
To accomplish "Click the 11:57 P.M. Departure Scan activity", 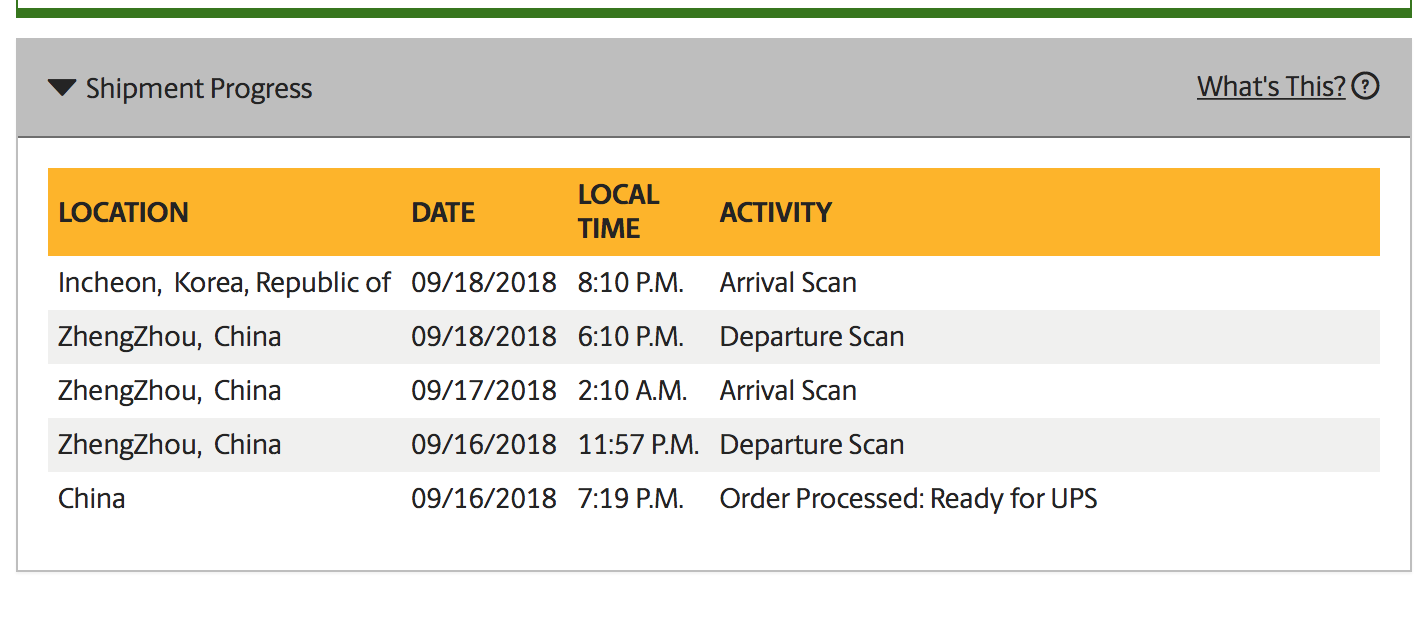I will point(811,445).
